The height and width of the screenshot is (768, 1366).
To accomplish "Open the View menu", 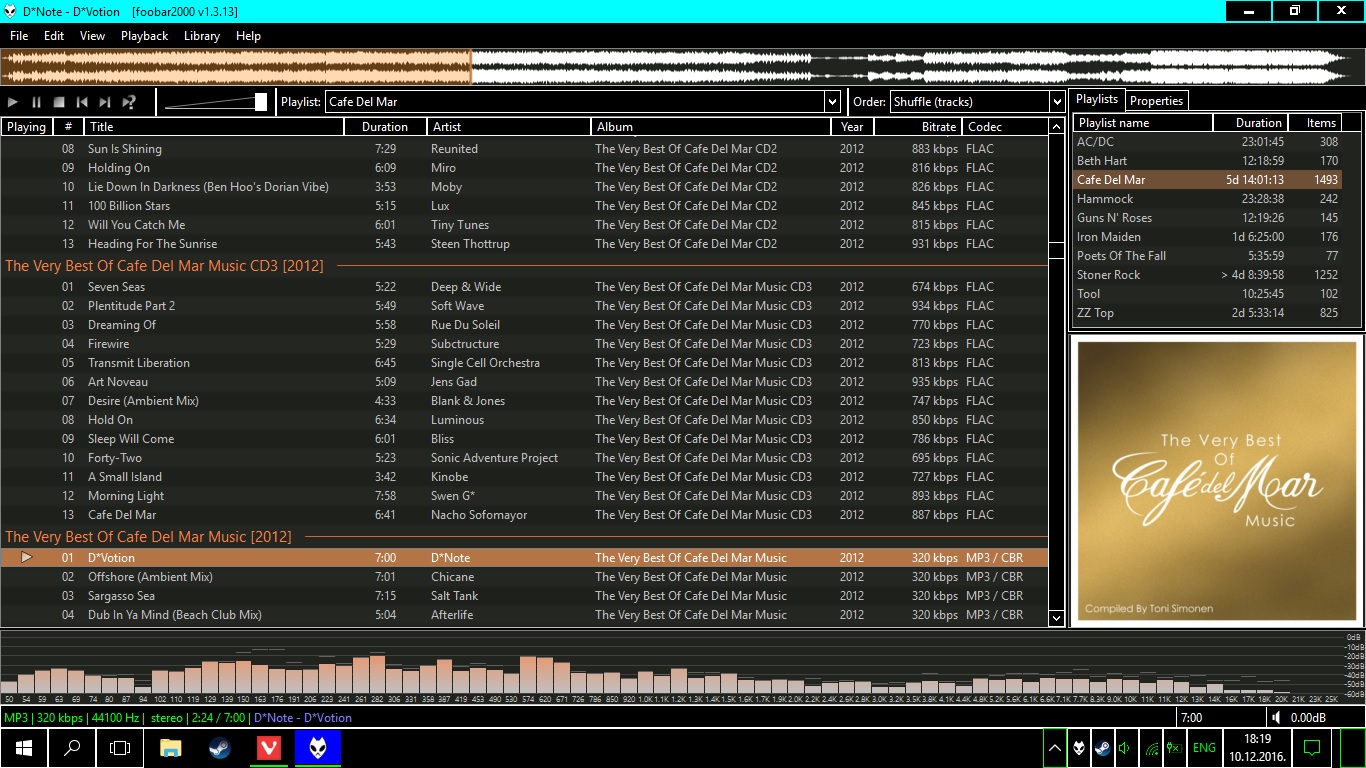I will (92, 35).
